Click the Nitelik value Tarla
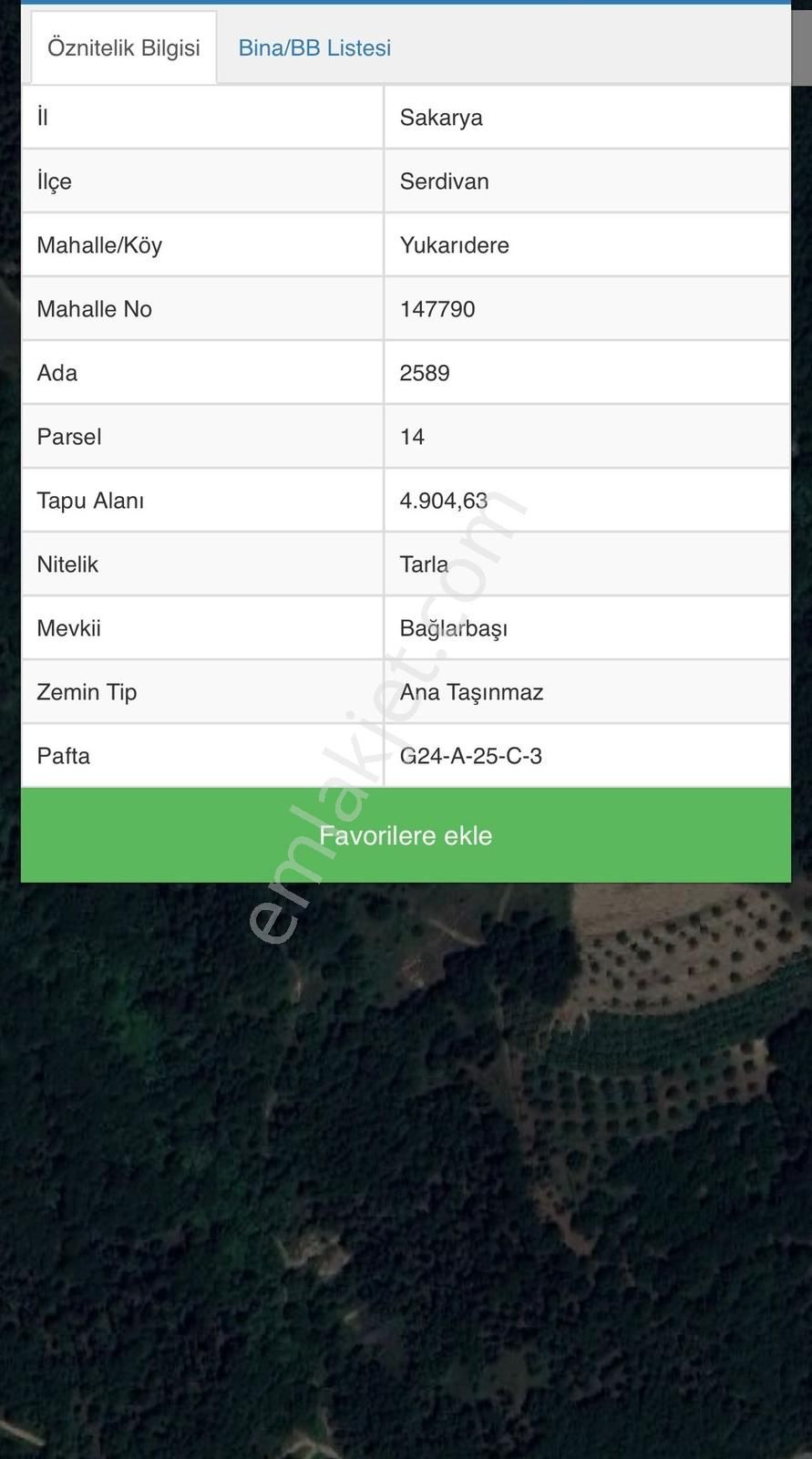The height and width of the screenshot is (1459, 812). [x=424, y=564]
